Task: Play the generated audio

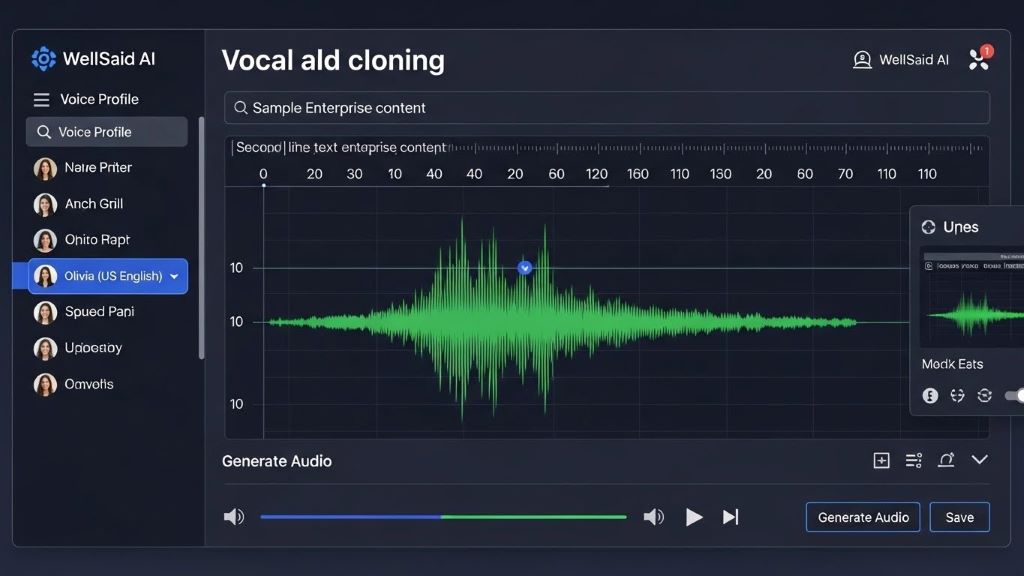Action: pyautogui.click(x=694, y=517)
